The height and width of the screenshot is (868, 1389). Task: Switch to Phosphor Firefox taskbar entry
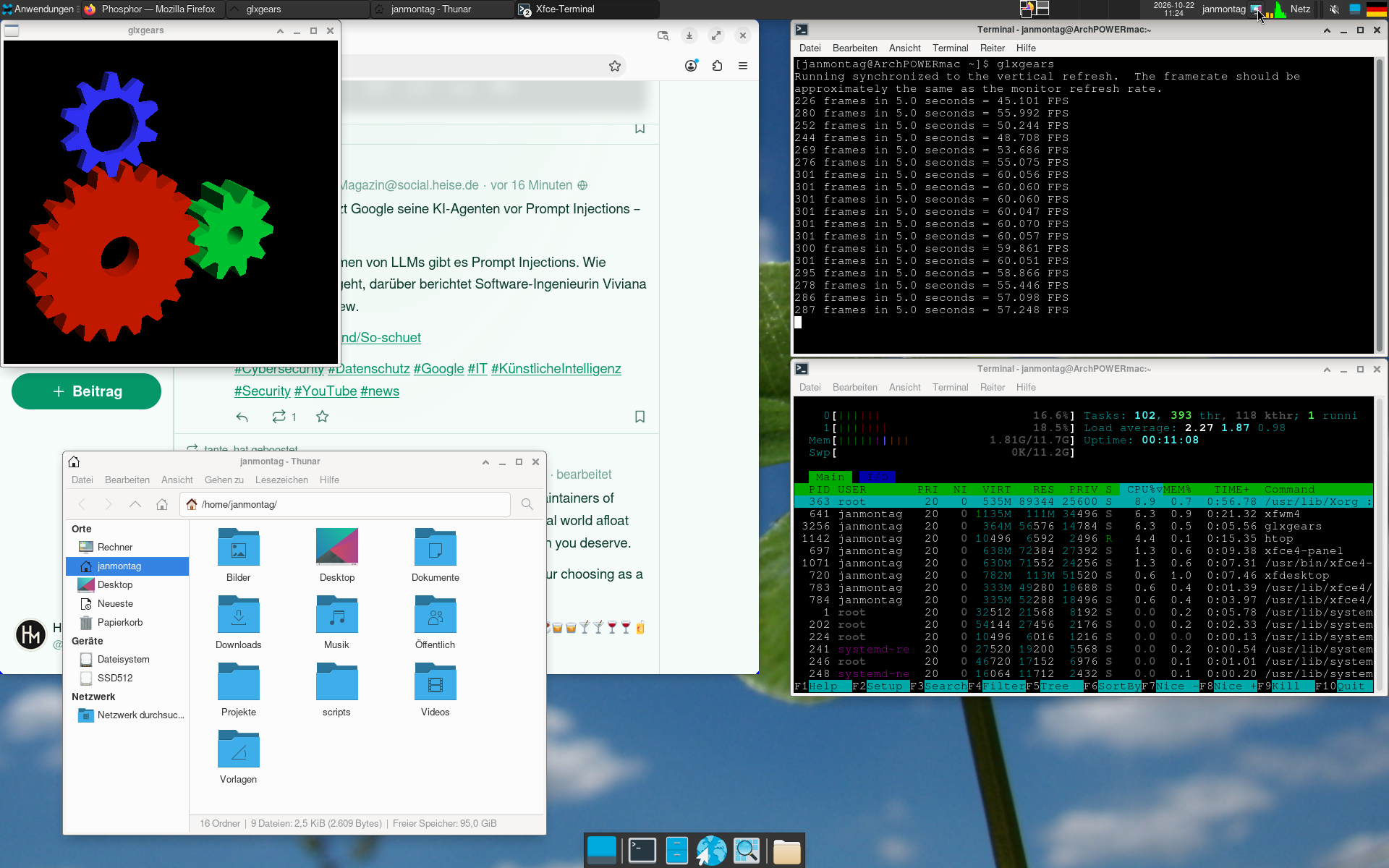click(x=152, y=9)
